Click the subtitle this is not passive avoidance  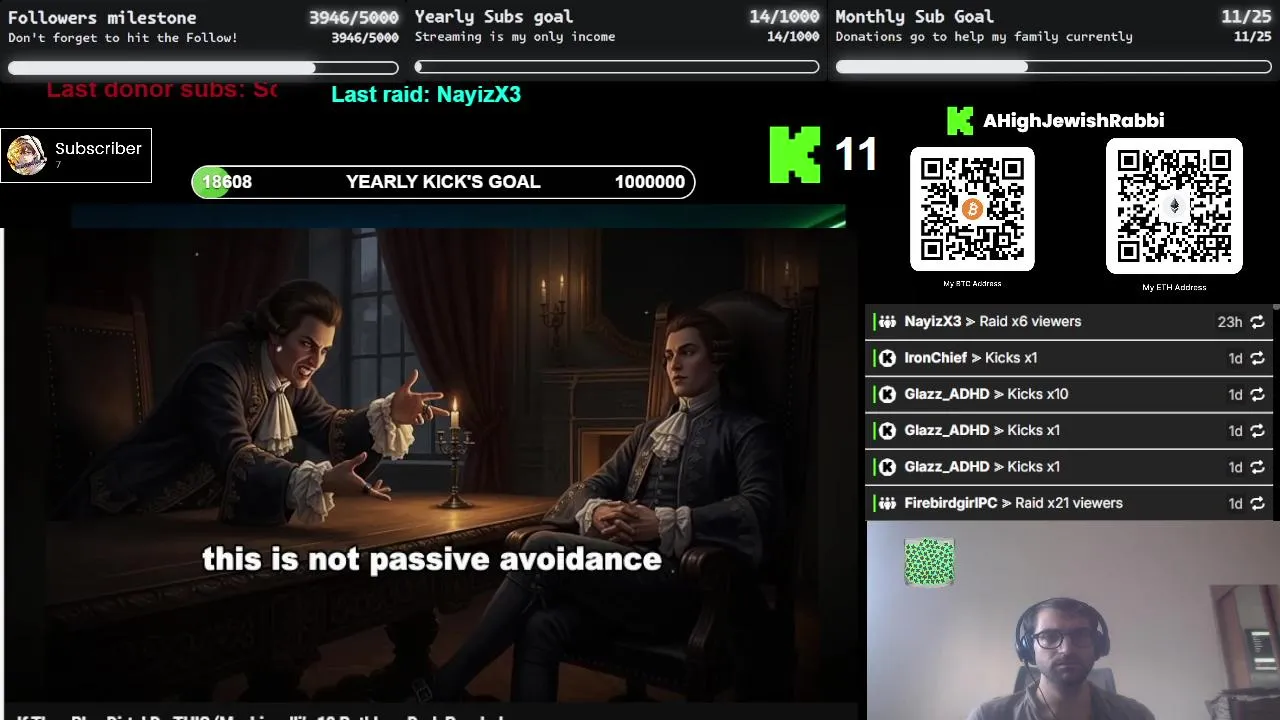coord(432,559)
